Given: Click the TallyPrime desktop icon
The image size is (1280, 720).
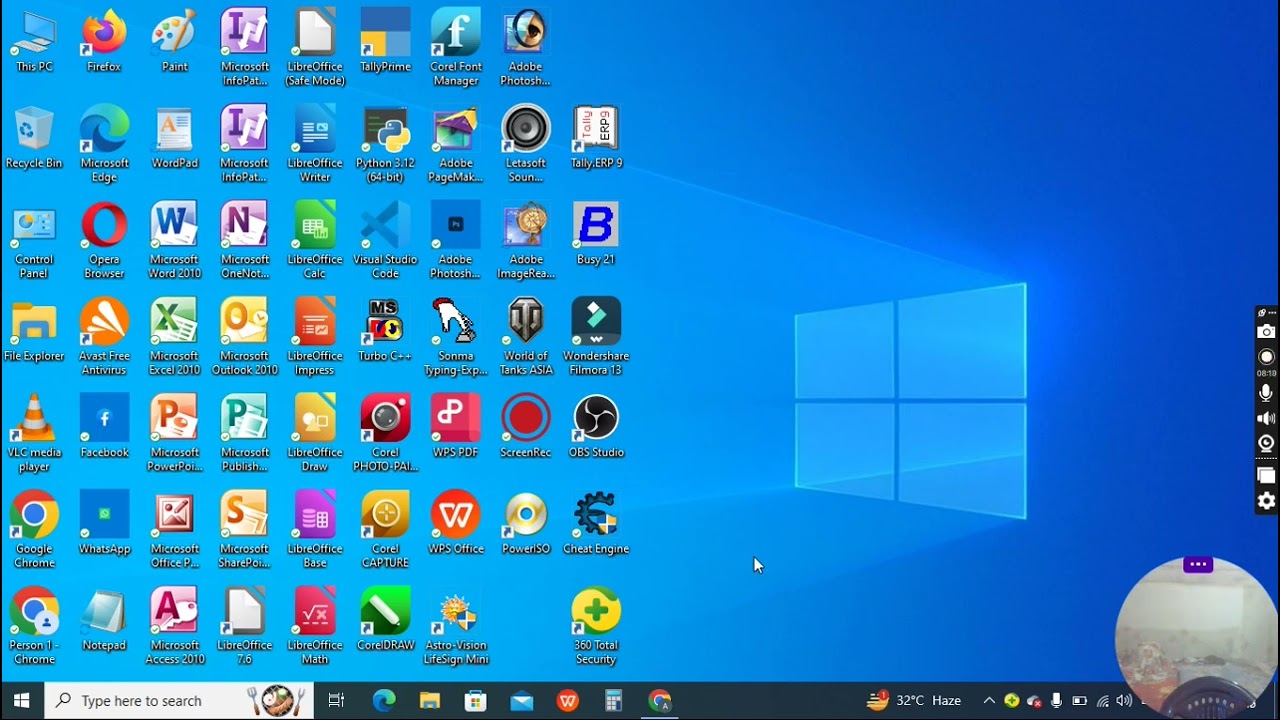Looking at the screenshot, I should click(x=385, y=42).
